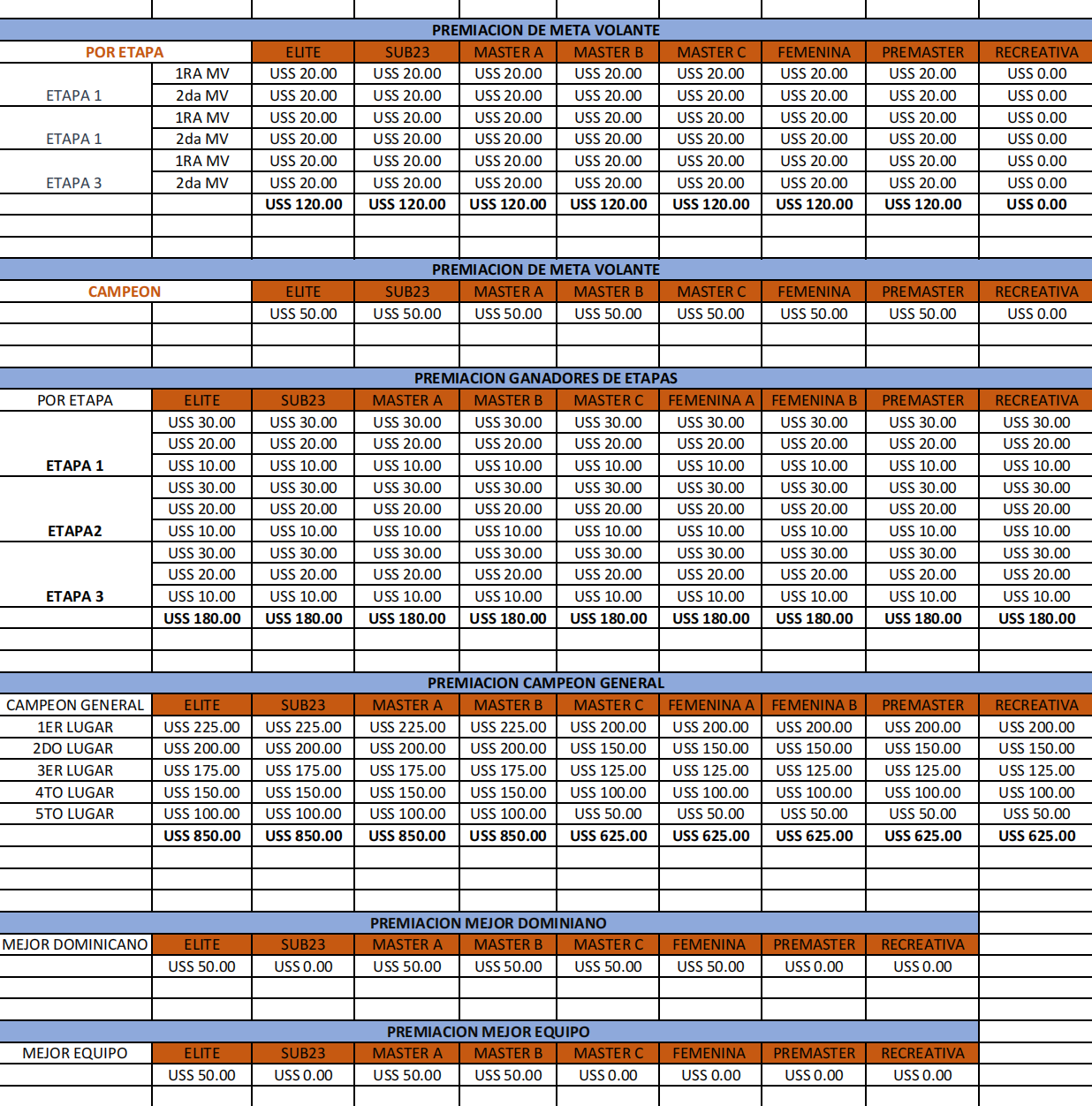The image size is (1092, 1106).
Task: Click SUB23 value in Mejor Dominicano row
Action: (303, 966)
